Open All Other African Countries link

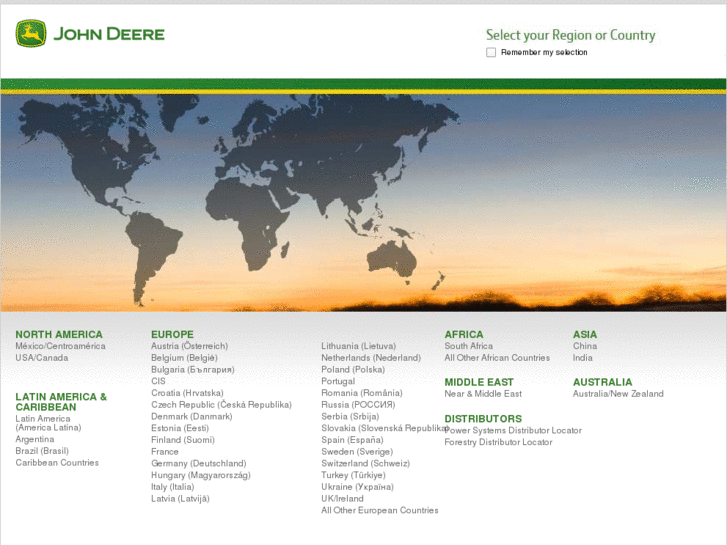(x=497, y=358)
